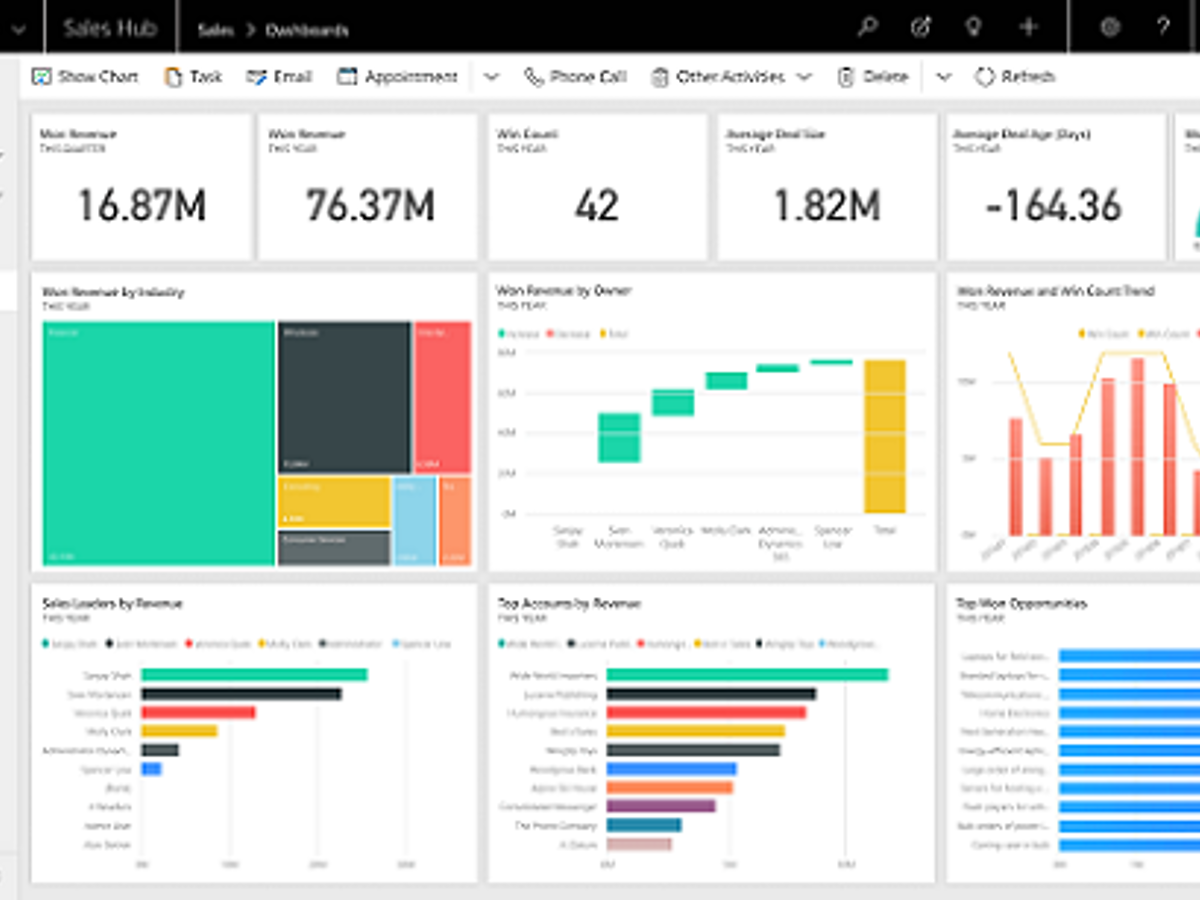Open the assistant lightbulb icon
The image size is (1200, 900).
pyautogui.click(x=973, y=28)
